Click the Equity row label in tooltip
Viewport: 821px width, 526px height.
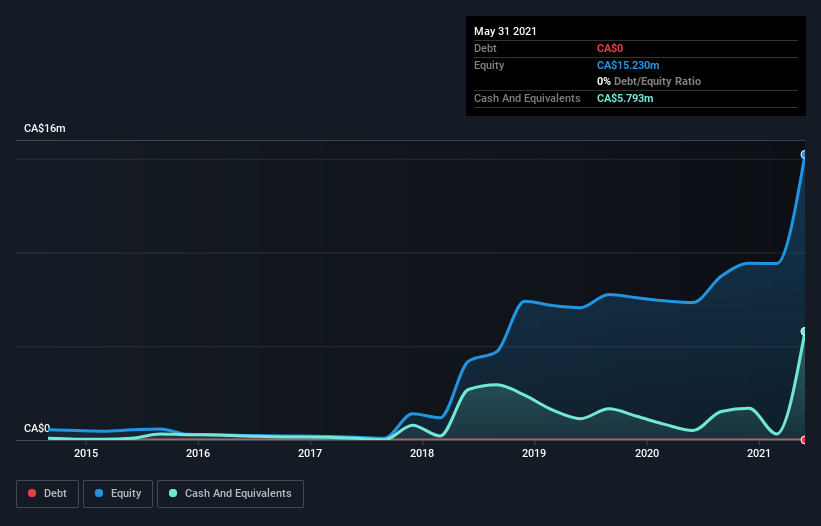pyautogui.click(x=489, y=65)
